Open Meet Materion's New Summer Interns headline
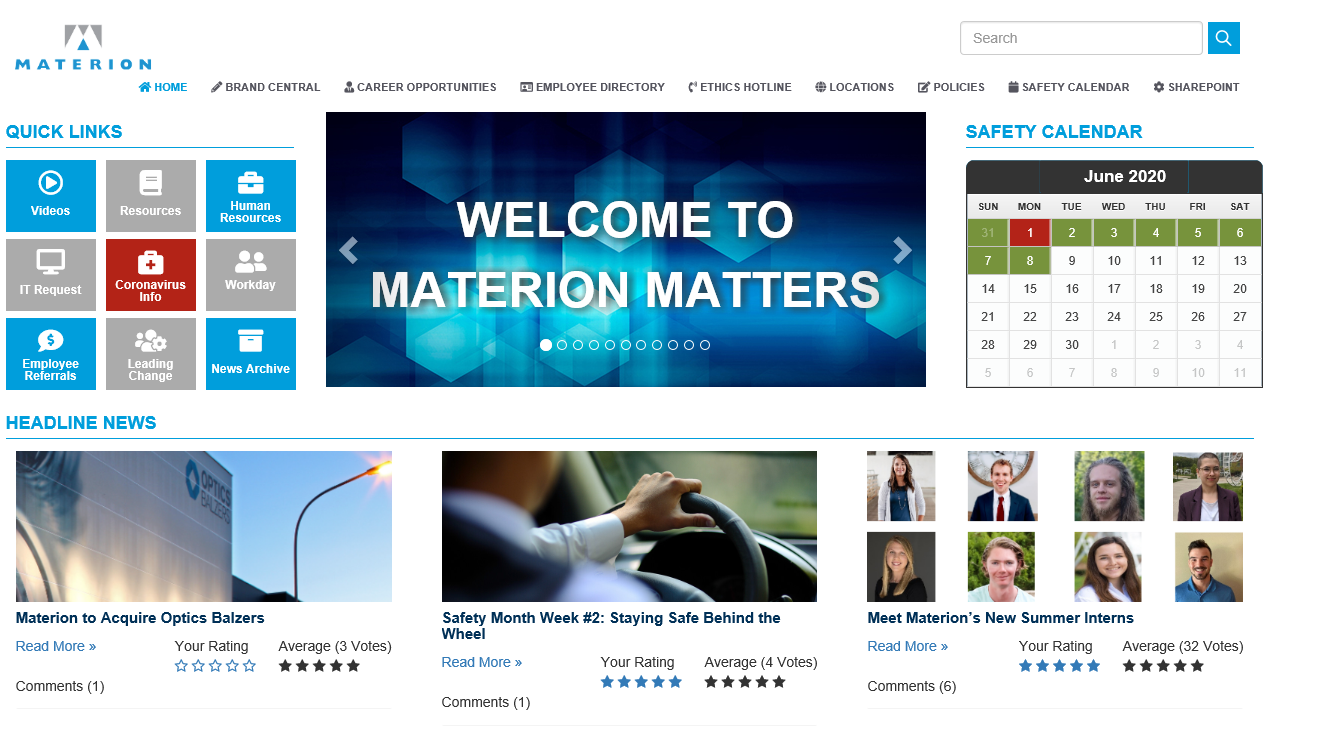Screen dimensions: 1336x730 tap(1001, 618)
